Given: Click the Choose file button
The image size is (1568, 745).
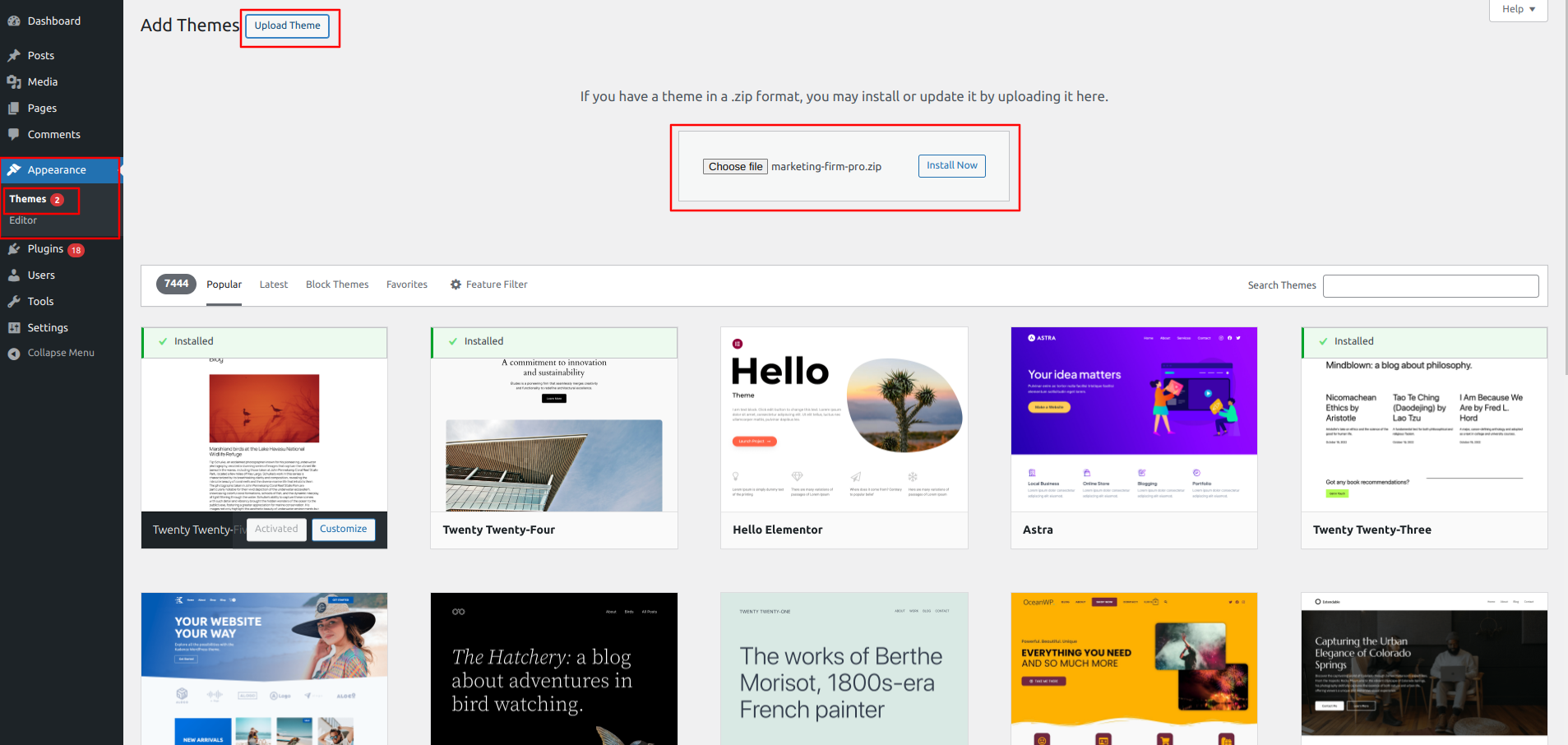Looking at the screenshot, I should point(735,167).
